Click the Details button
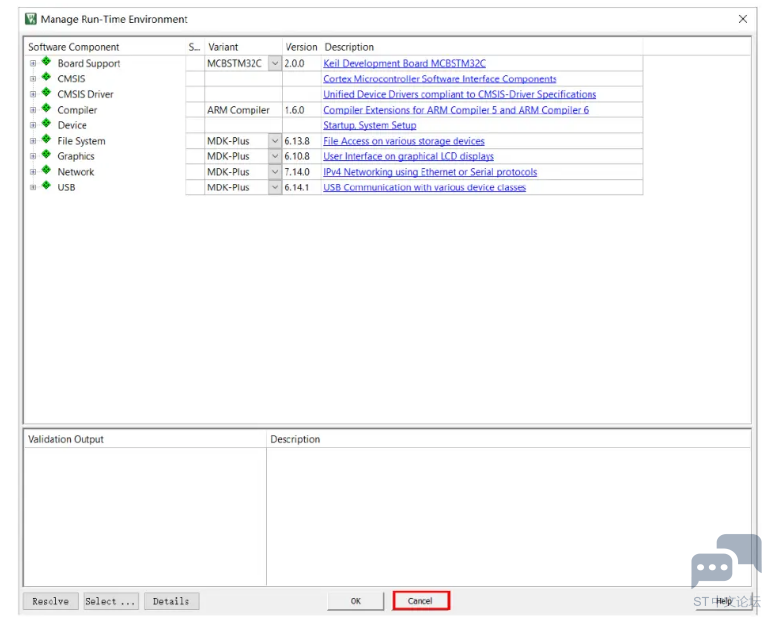The width and height of the screenshot is (770, 617). [171, 601]
